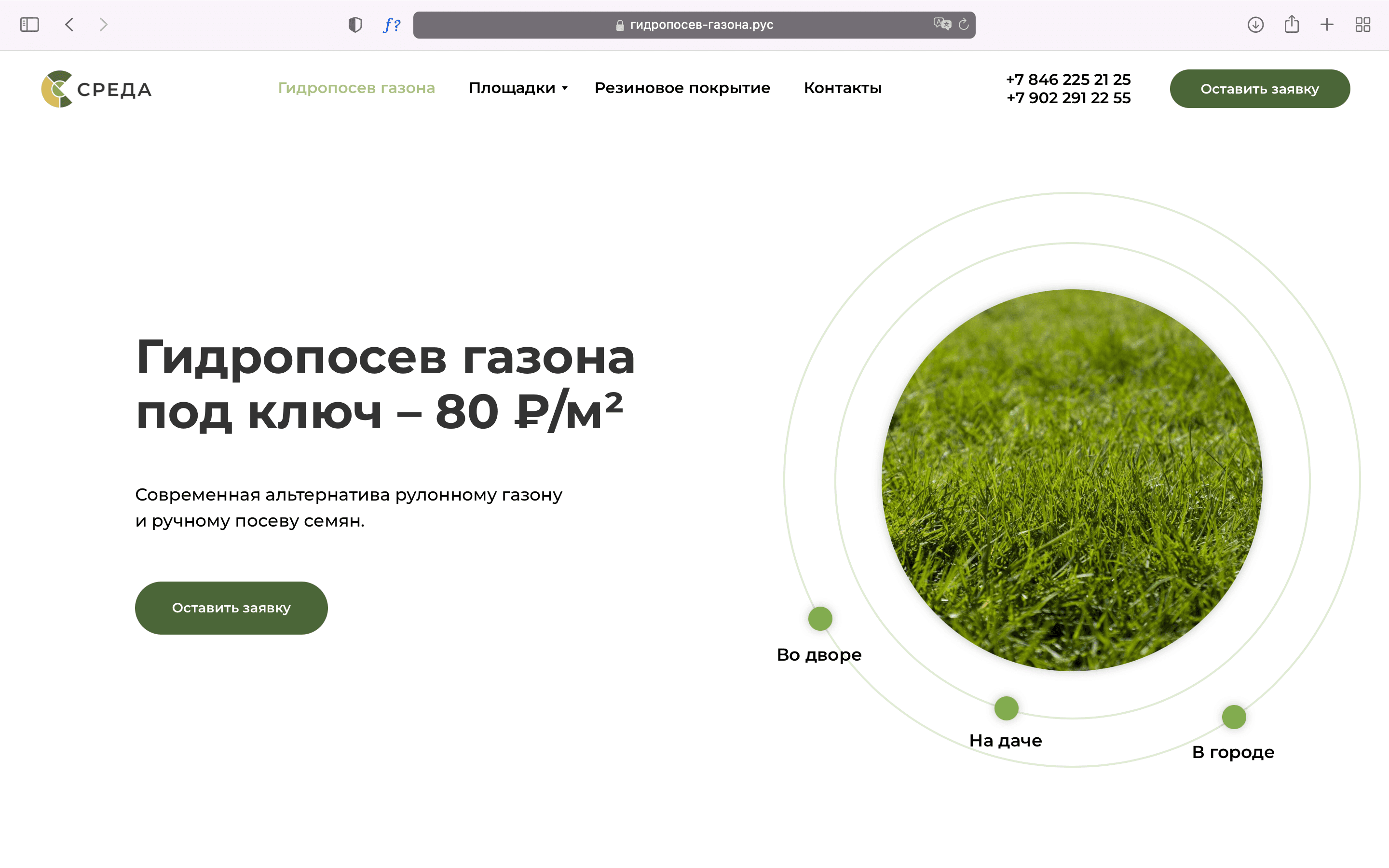This screenshot has height=868, width=1389.
Task: Click the address bar URL field
Action: (x=700, y=25)
